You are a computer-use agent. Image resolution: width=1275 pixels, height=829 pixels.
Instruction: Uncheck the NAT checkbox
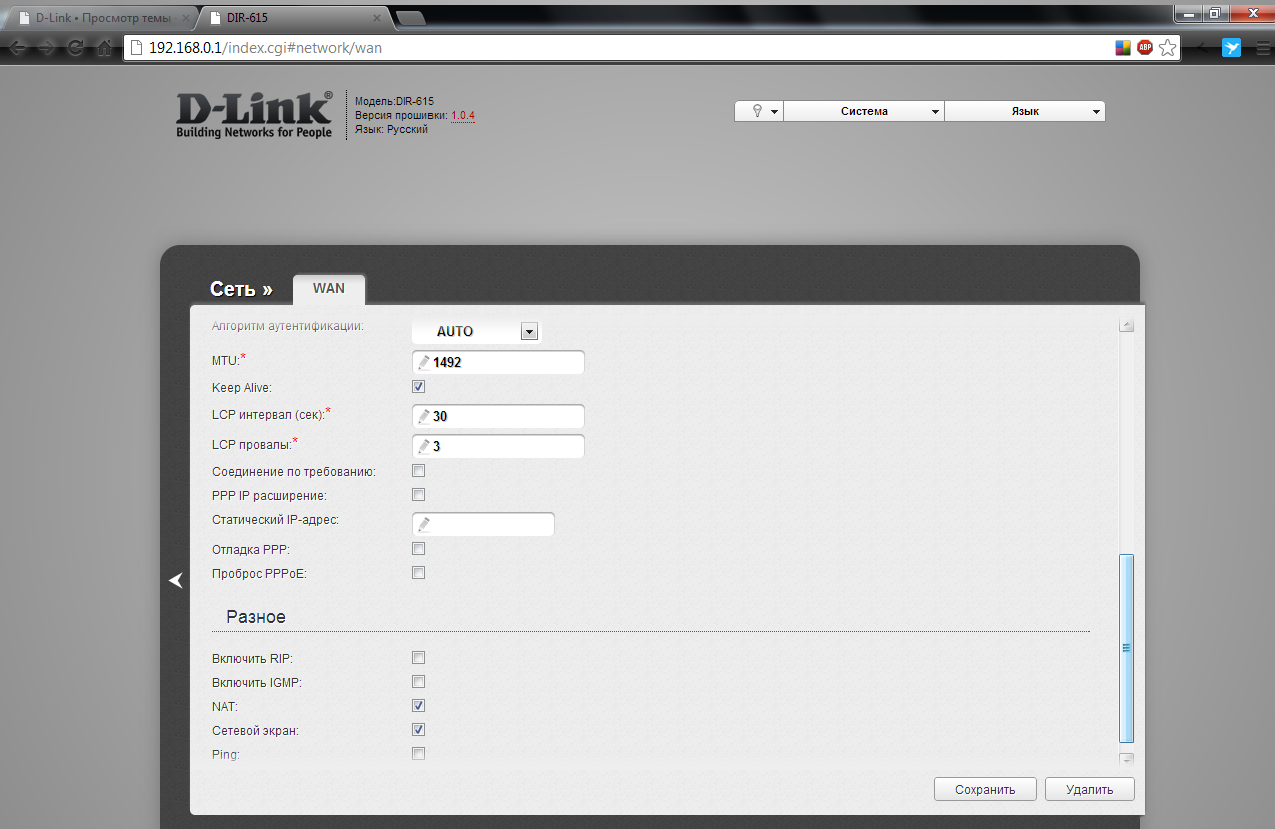tap(419, 706)
